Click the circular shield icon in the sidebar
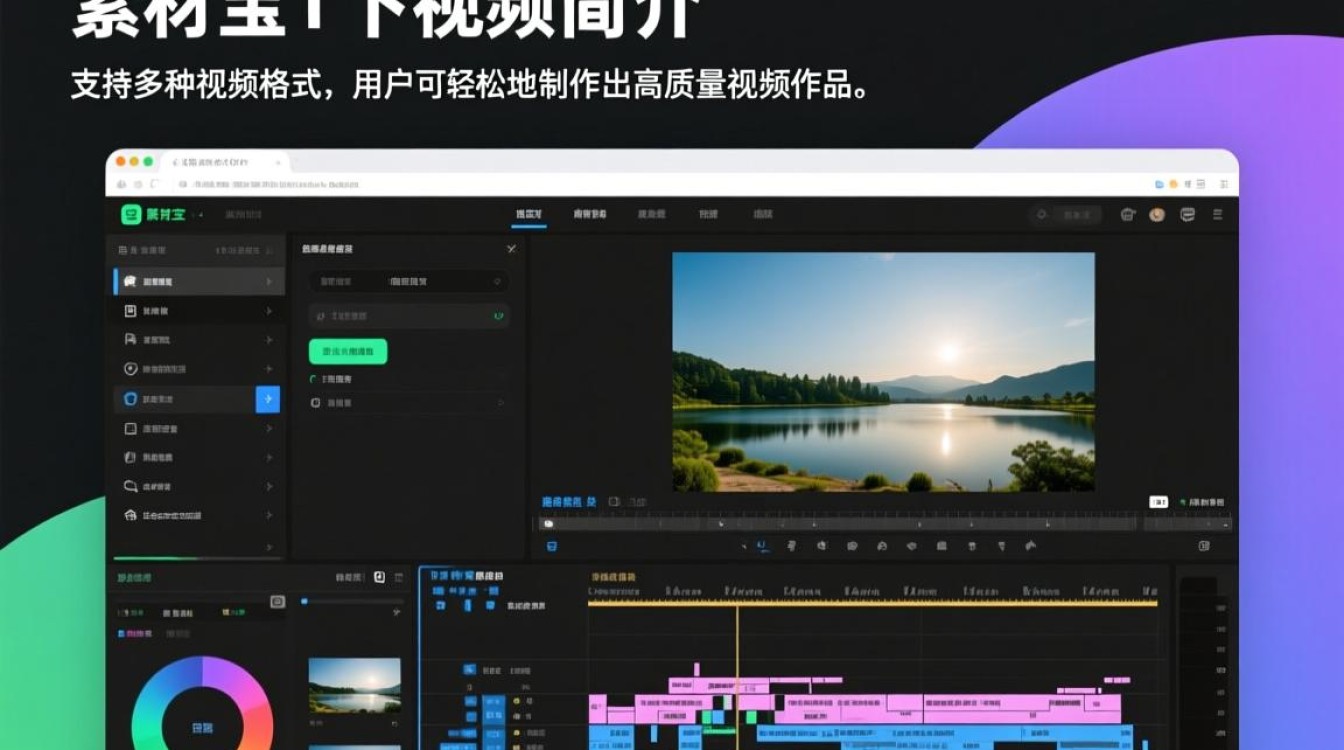 (x=130, y=369)
